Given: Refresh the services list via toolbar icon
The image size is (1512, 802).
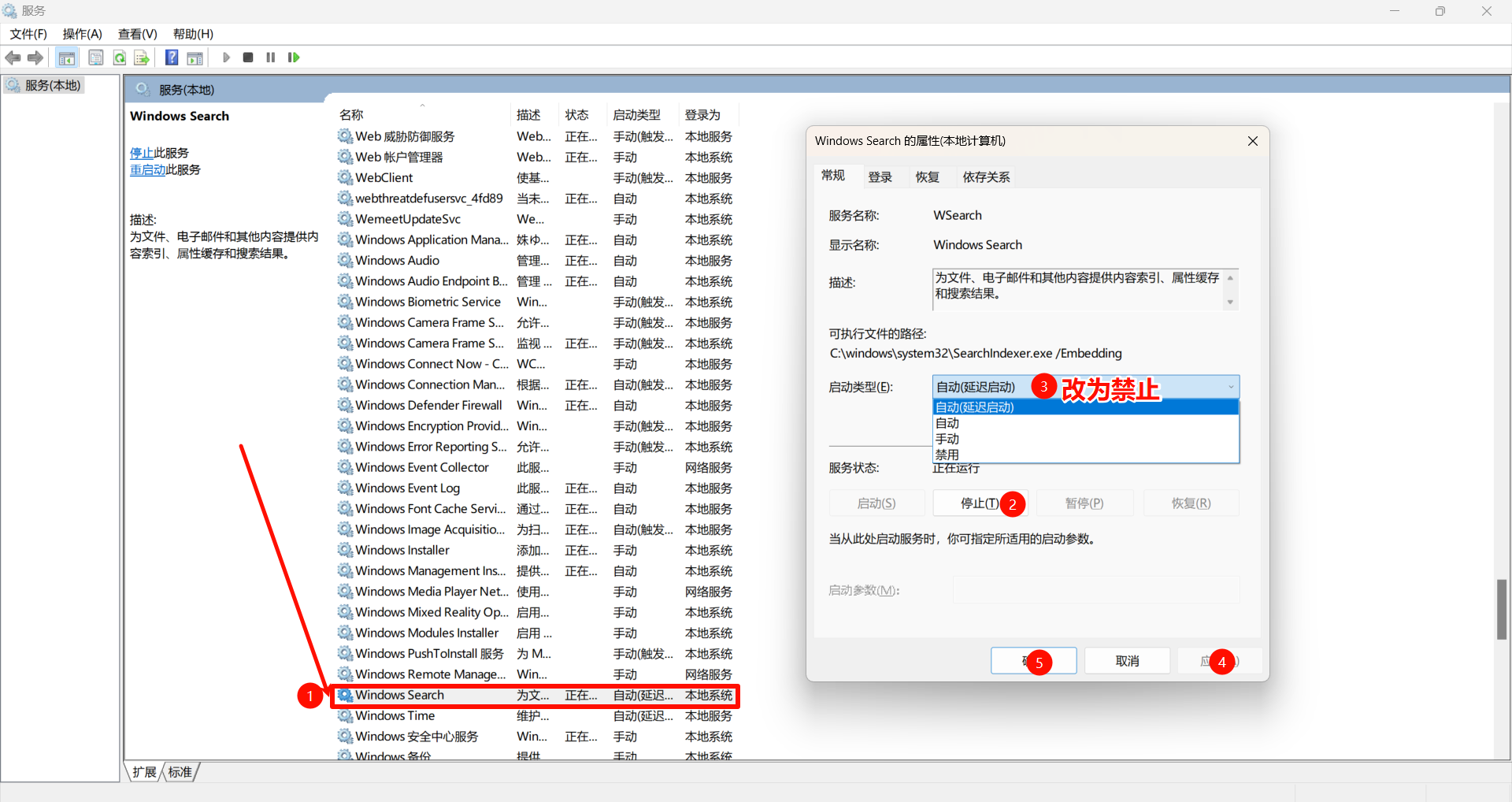Looking at the screenshot, I should pyautogui.click(x=119, y=57).
